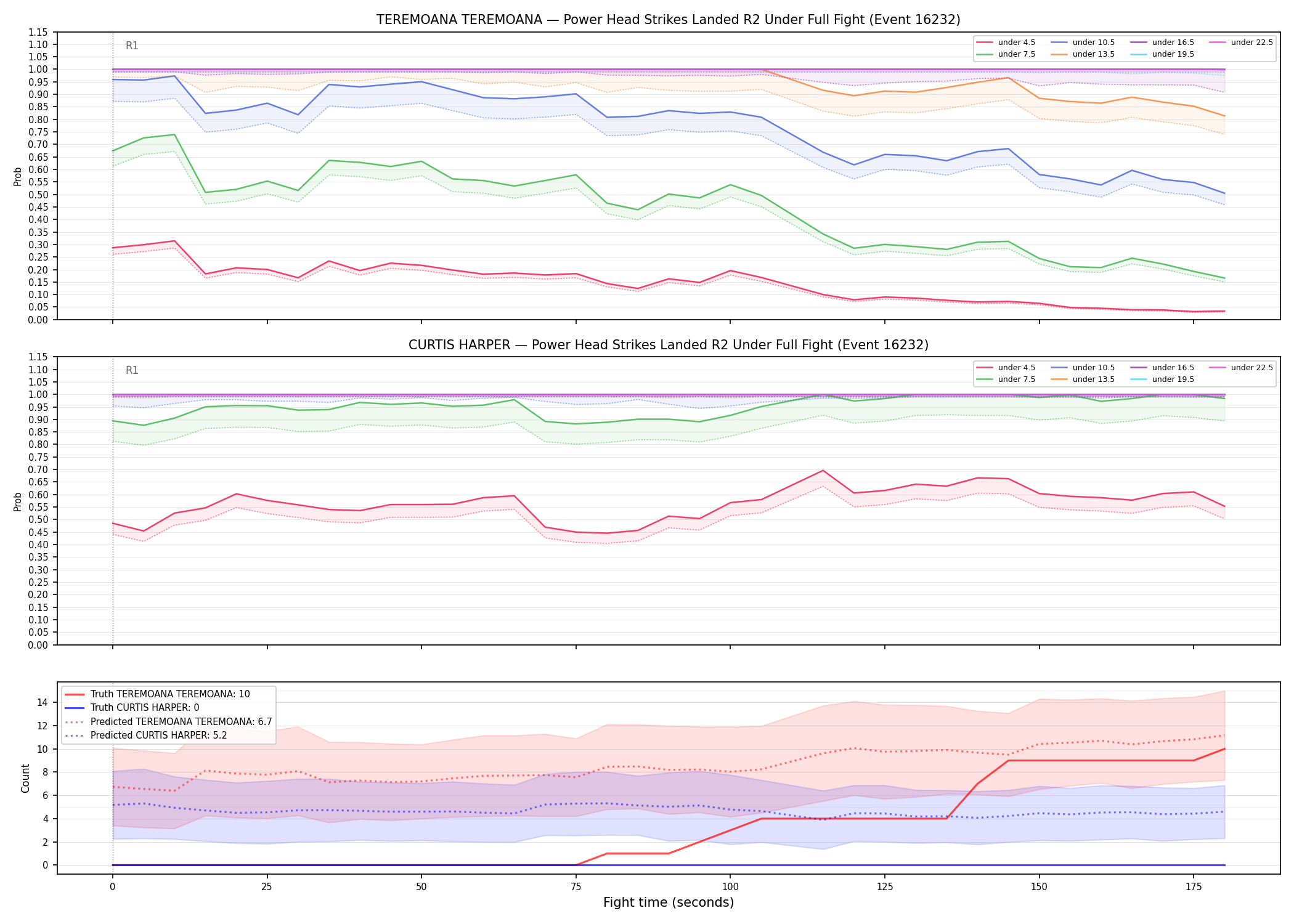Click the '0.50' tick on the CURTIS HARPER chart
Screen dimensions: 1294x924
coord(39,519)
